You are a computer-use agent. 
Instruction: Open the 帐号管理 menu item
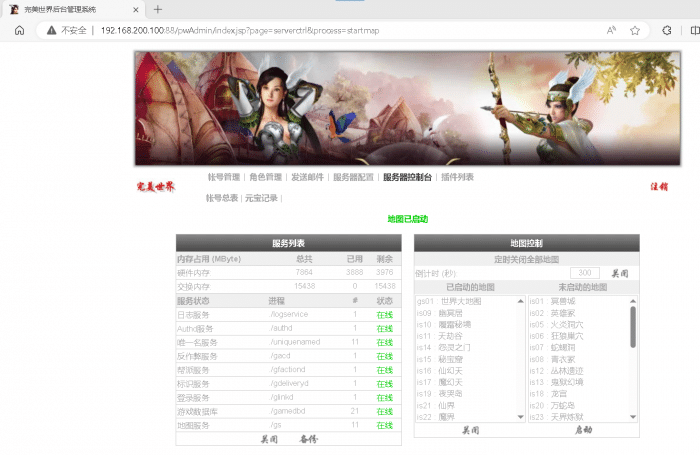point(223,177)
